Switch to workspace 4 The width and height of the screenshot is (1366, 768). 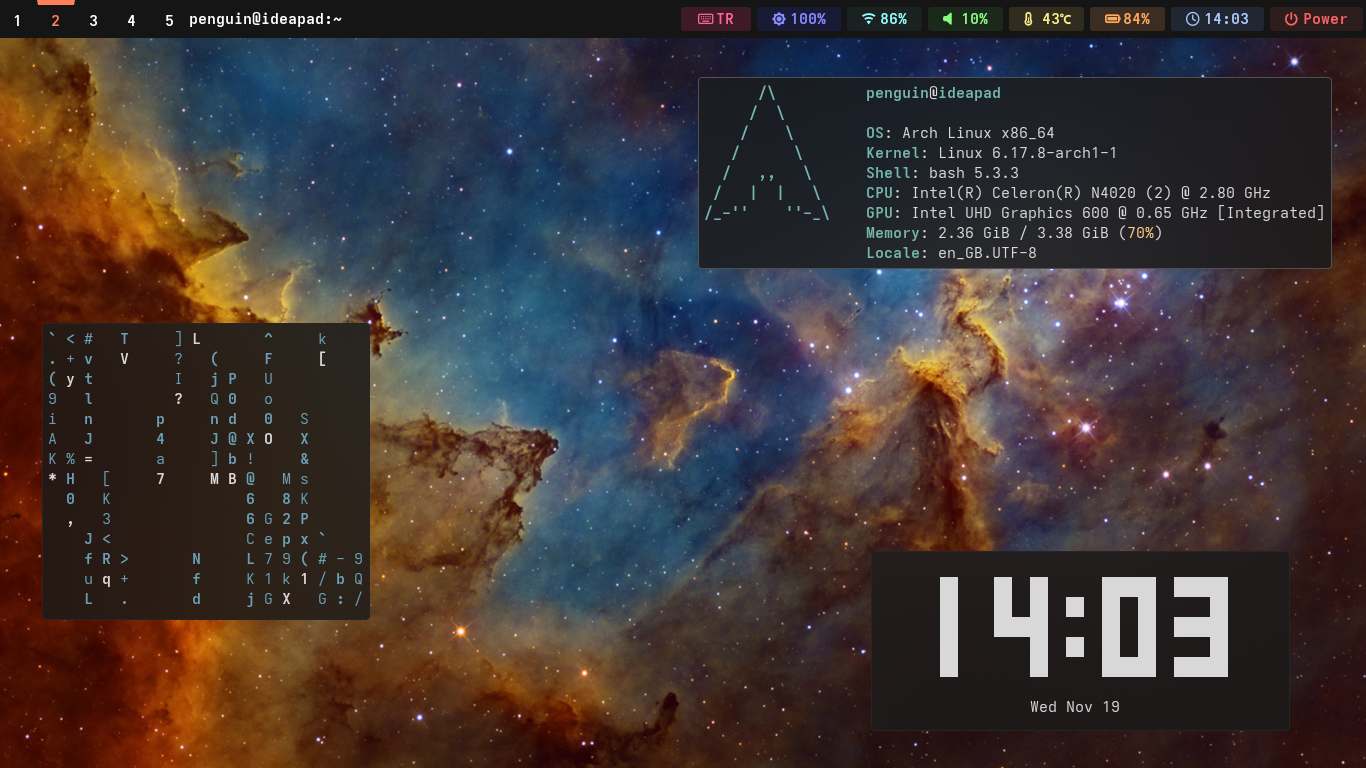pos(131,20)
